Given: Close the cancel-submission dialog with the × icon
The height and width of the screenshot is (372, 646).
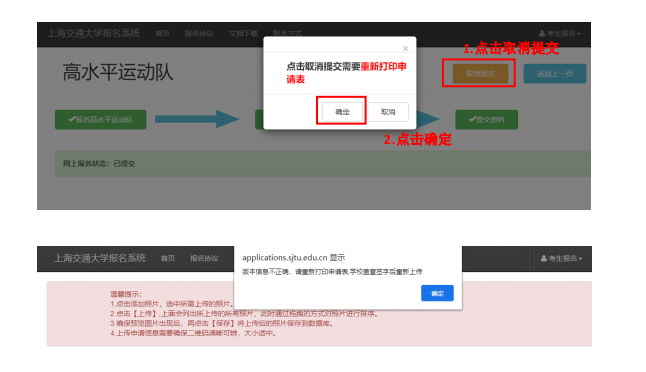Looking at the screenshot, I should pos(405,49).
